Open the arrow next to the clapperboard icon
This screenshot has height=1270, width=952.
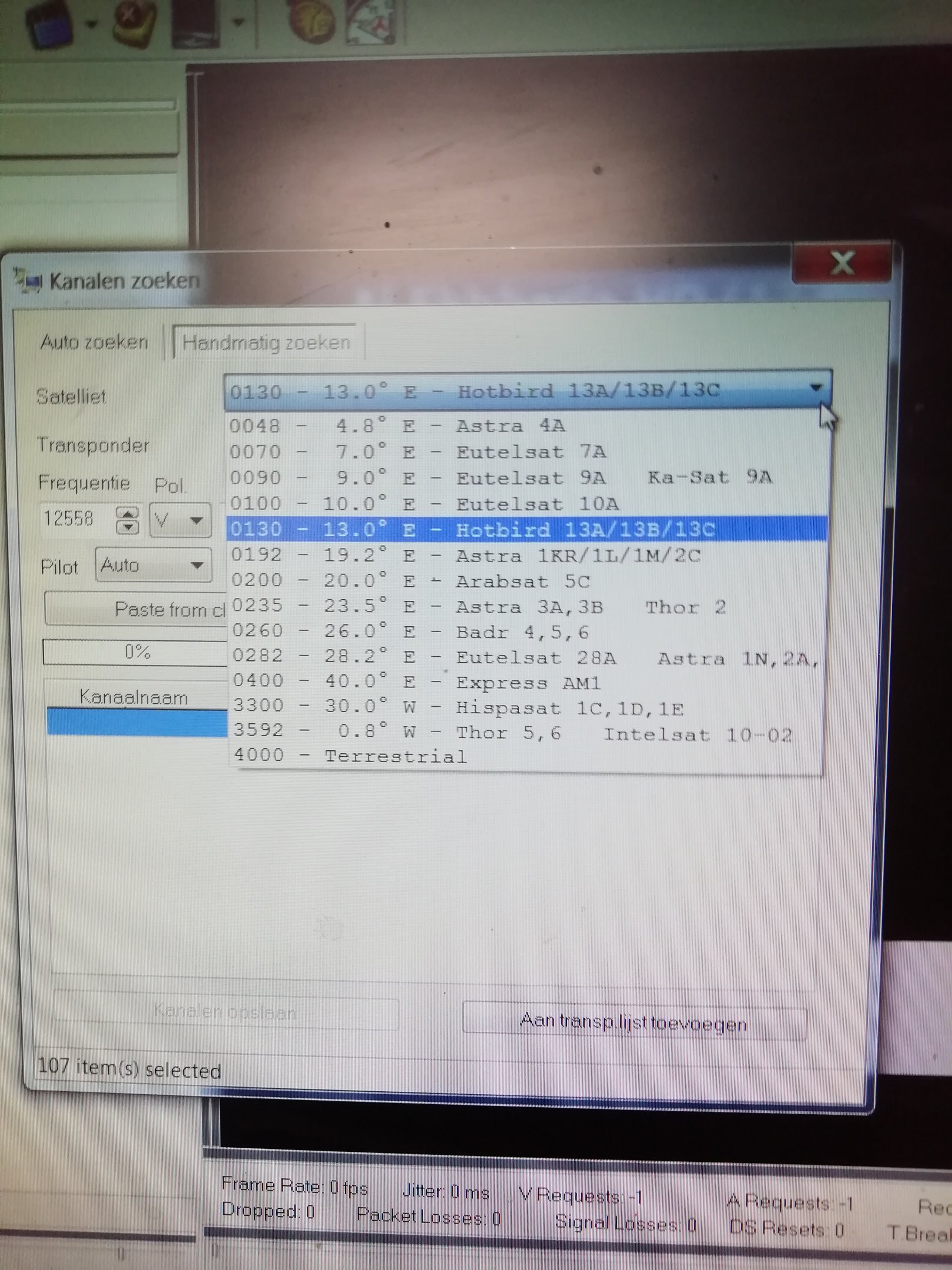(92, 24)
